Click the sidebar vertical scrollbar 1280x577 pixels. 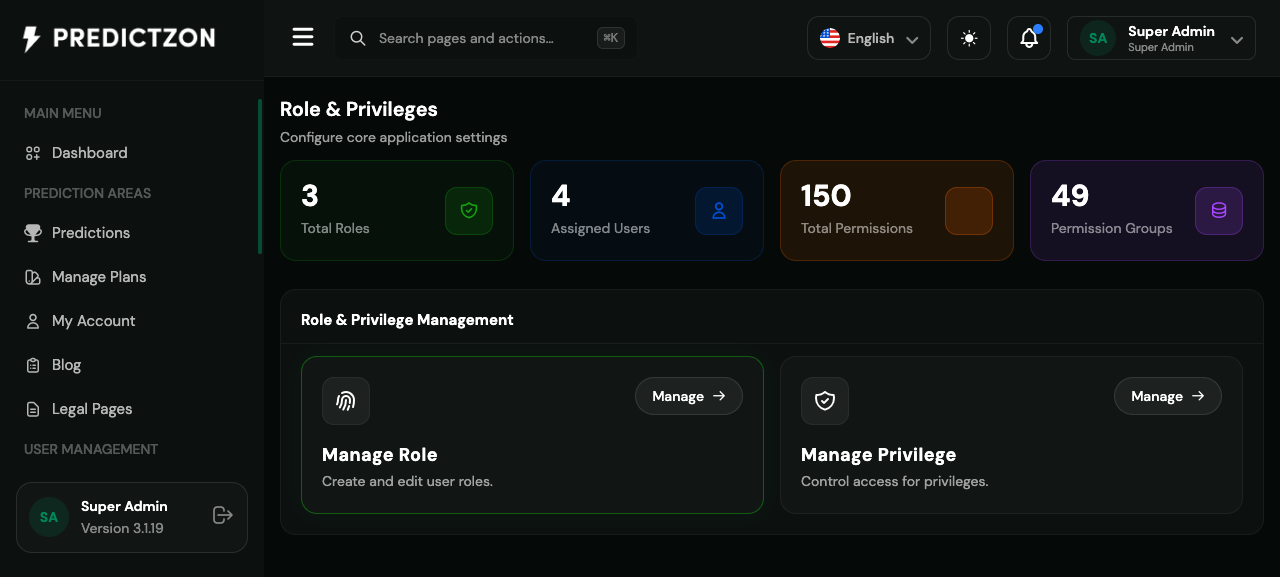coord(260,177)
